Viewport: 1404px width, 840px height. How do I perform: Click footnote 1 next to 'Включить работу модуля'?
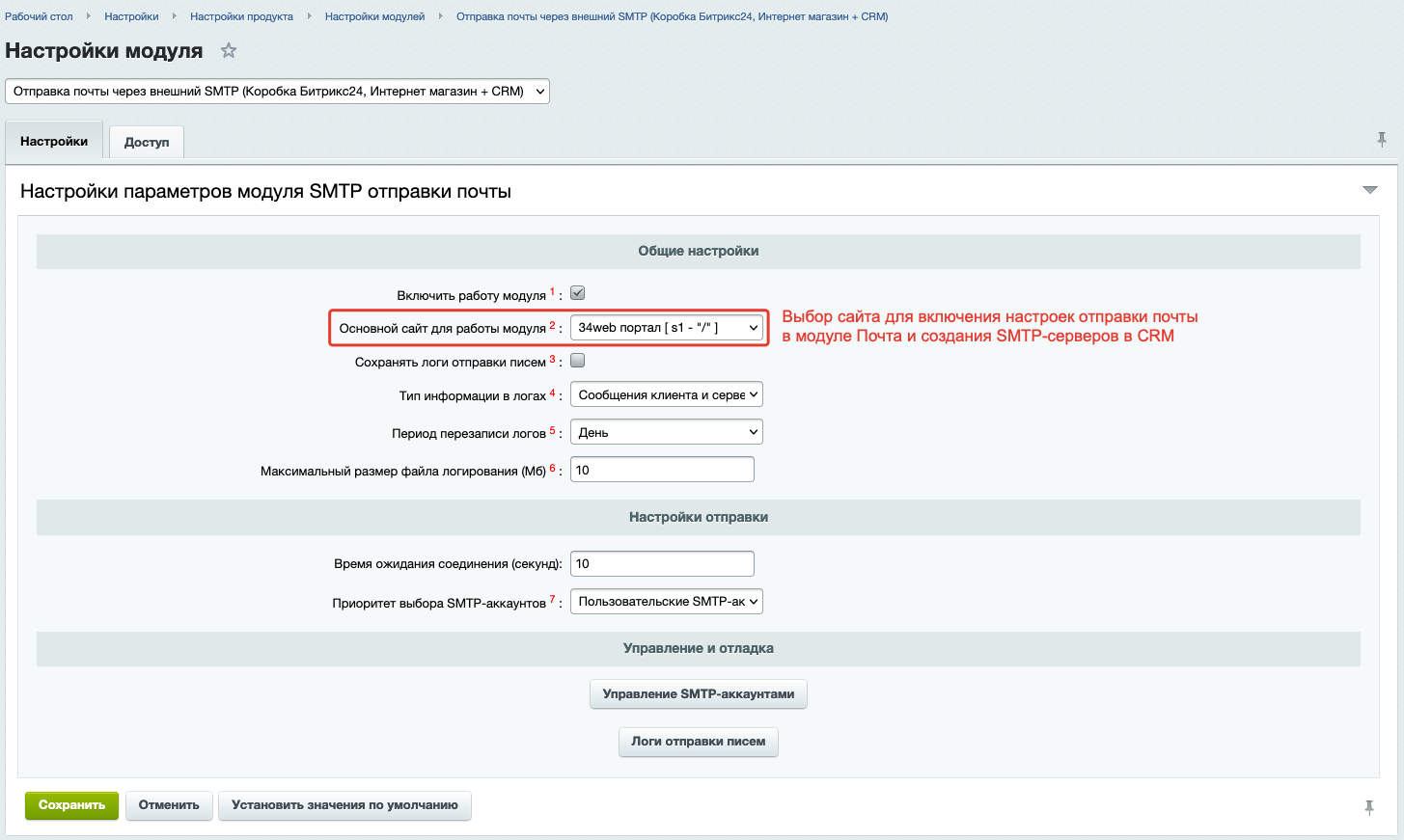pyautogui.click(x=553, y=291)
